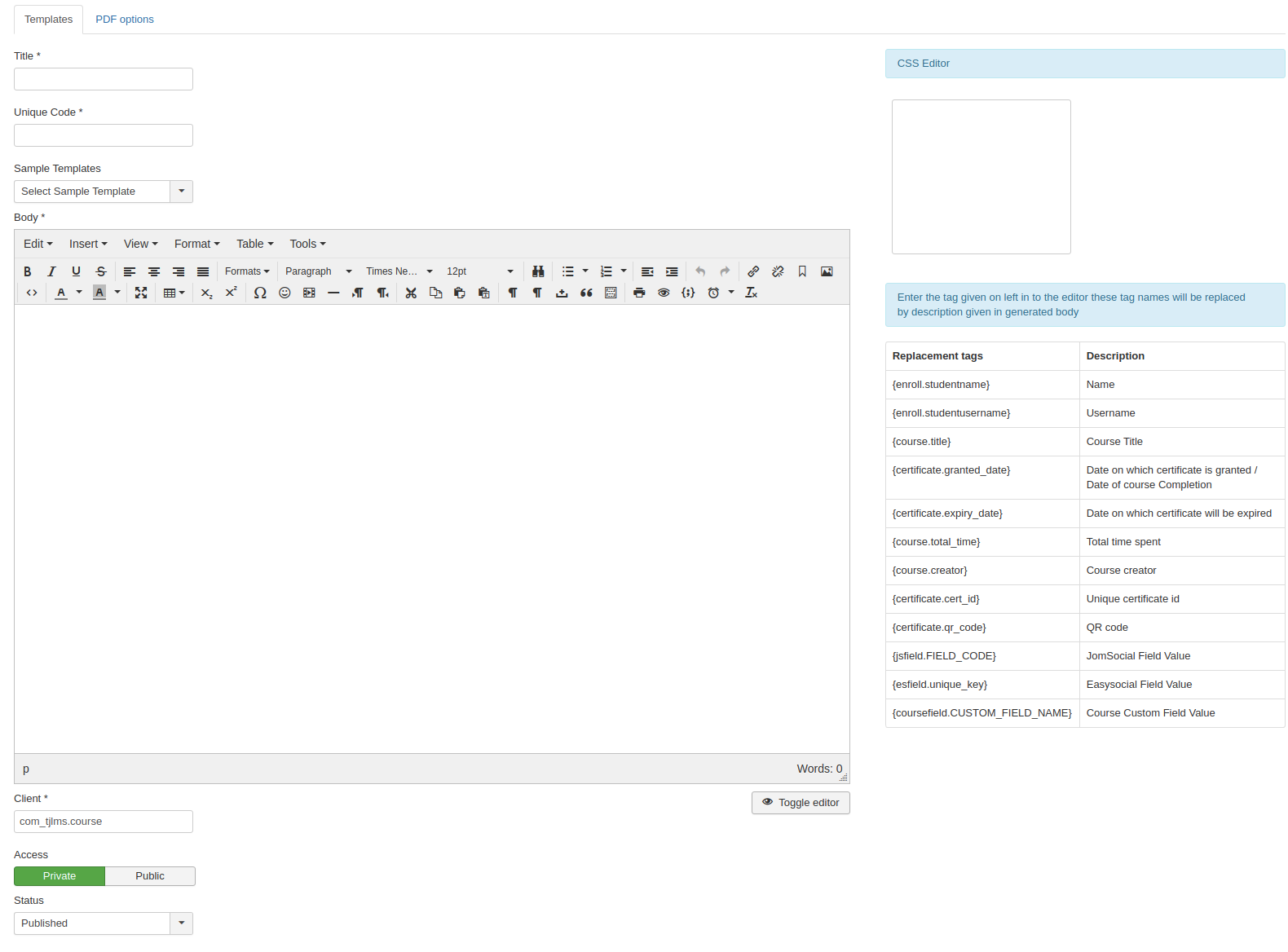Click the Toggle editor button
The image size is (1288, 952).
pos(801,803)
